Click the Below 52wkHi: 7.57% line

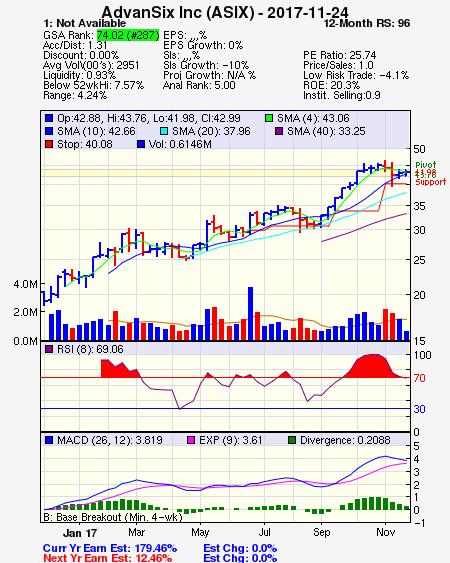coord(93,85)
